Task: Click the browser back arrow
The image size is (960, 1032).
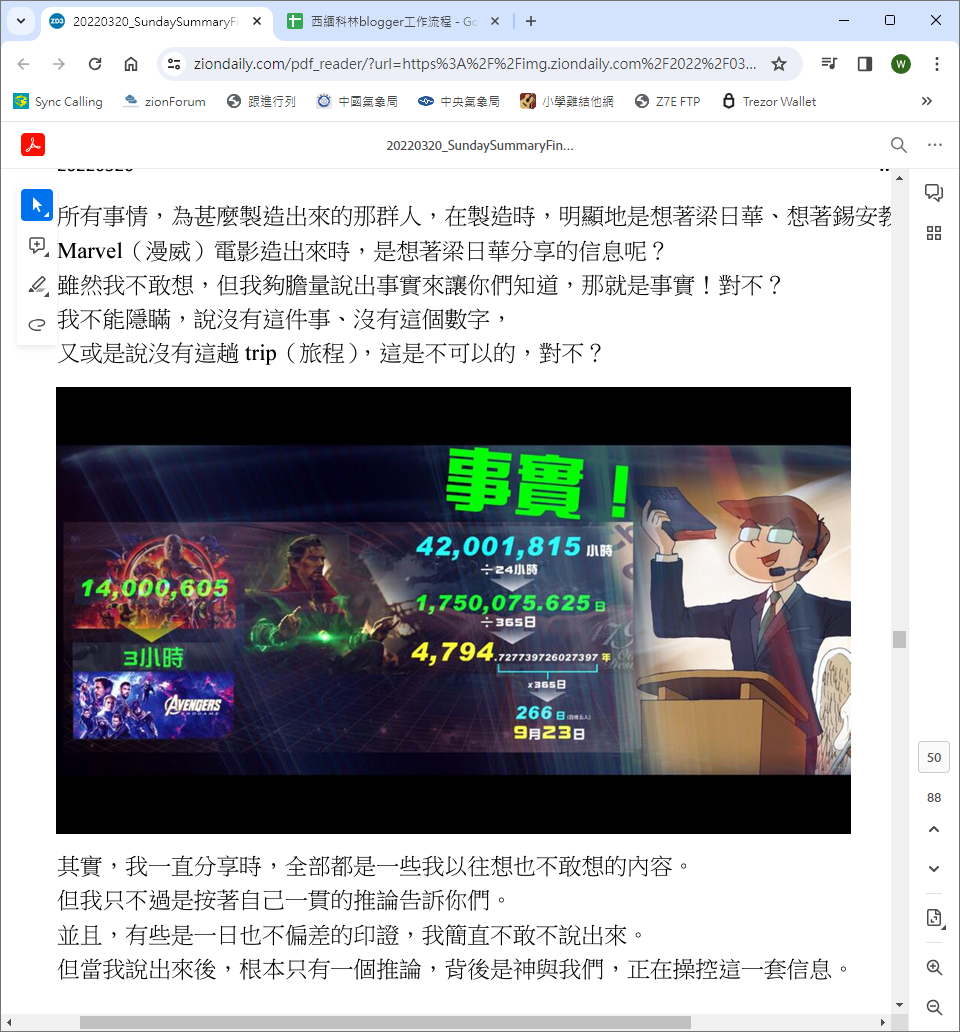Action: pyautogui.click(x=23, y=64)
